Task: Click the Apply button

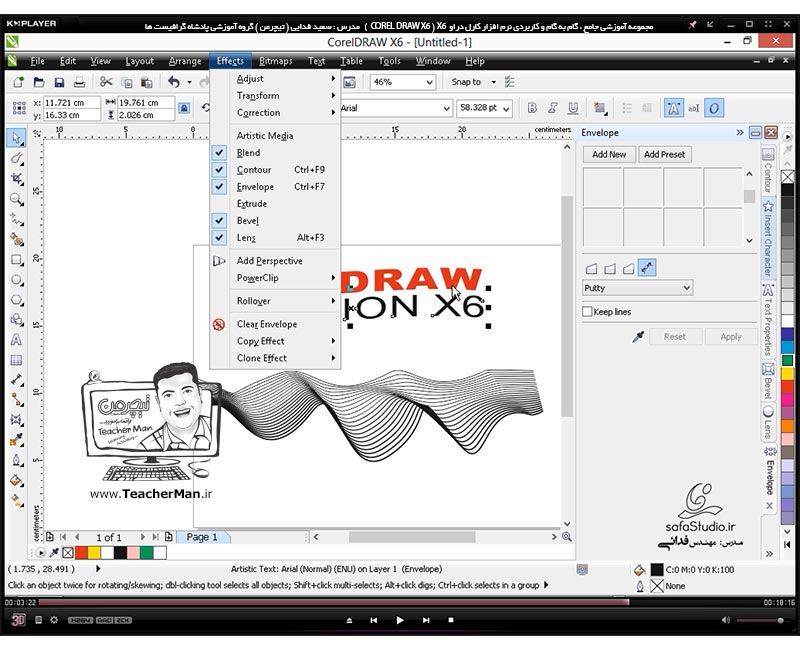Action: pos(731,337)
